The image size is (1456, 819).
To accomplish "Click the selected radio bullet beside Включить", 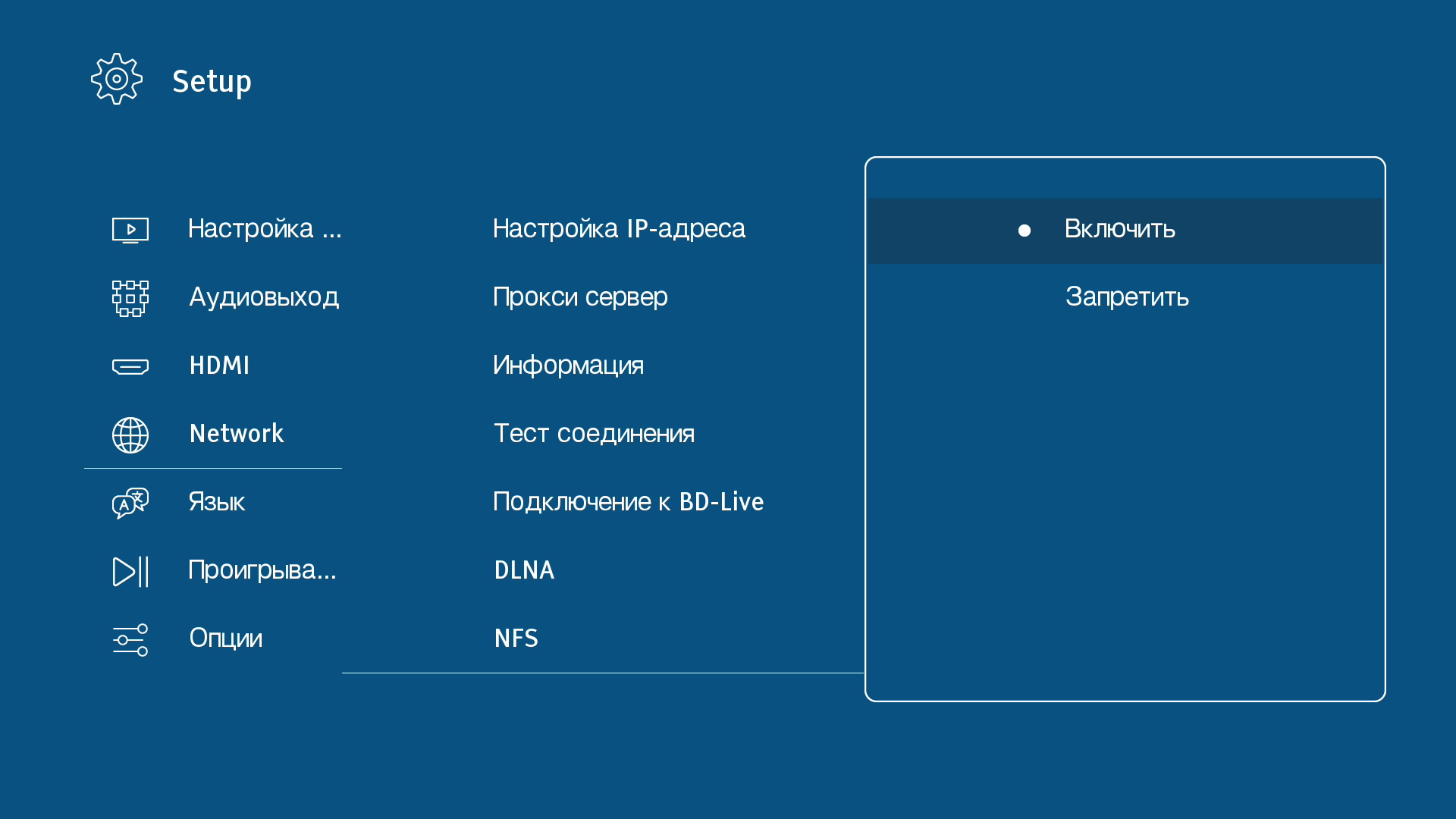I will (x=1025, y=231).
